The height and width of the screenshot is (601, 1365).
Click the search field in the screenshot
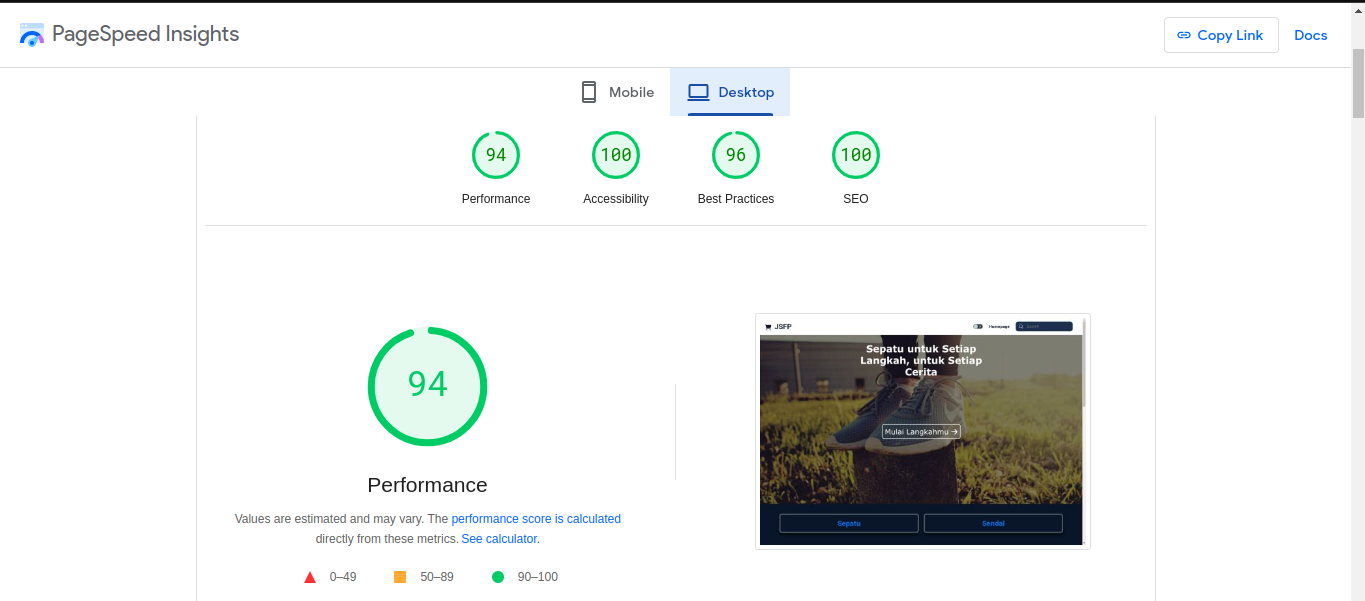tap(1044, 326)
